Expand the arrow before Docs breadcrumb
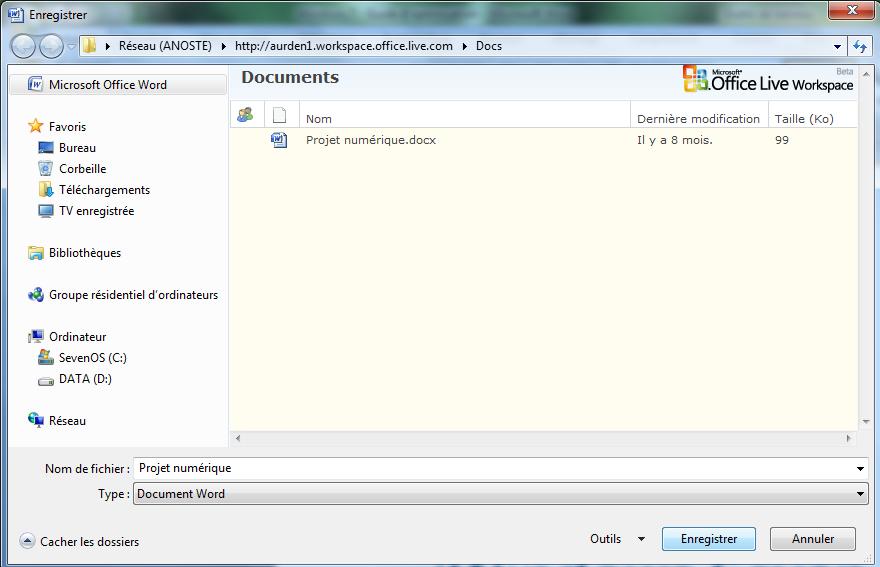The image size is (880, 567). tap(465, 46)
